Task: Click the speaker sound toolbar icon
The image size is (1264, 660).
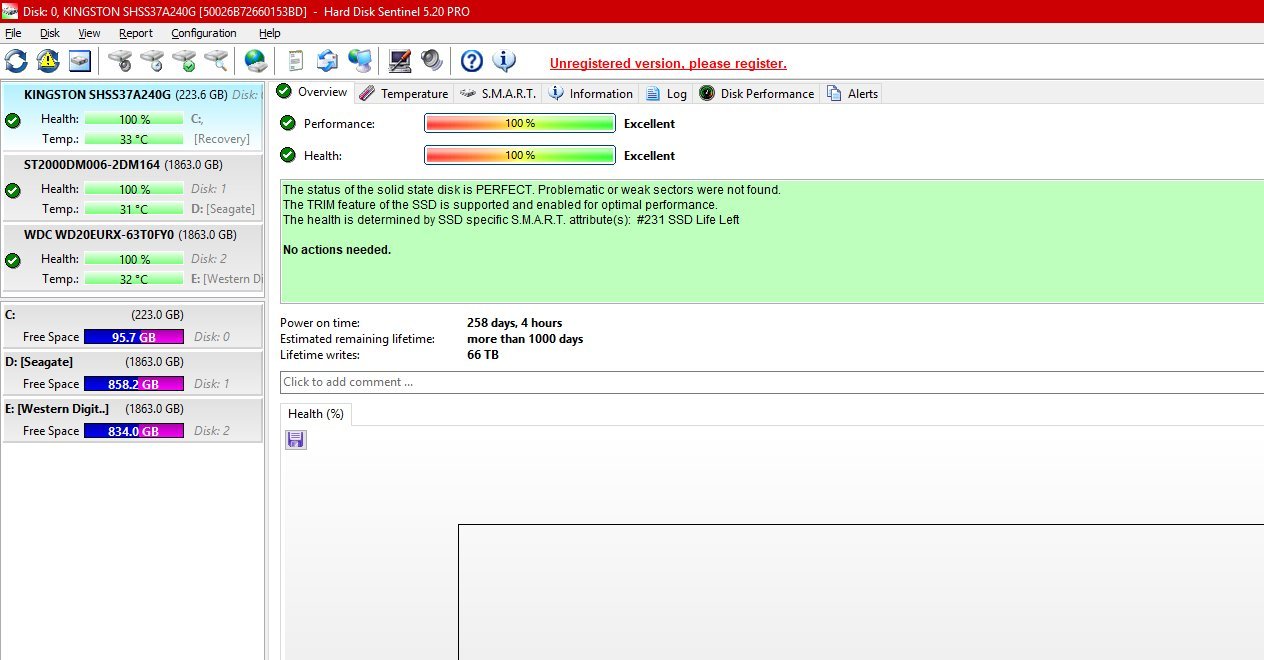Action: point(432,61)
